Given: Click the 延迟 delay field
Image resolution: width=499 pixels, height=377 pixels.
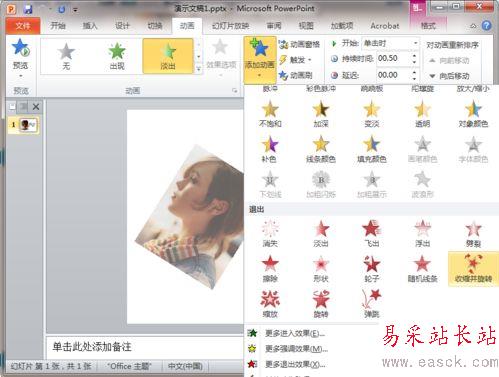Looking at the screenshot, I should click(x=393, y=75).
